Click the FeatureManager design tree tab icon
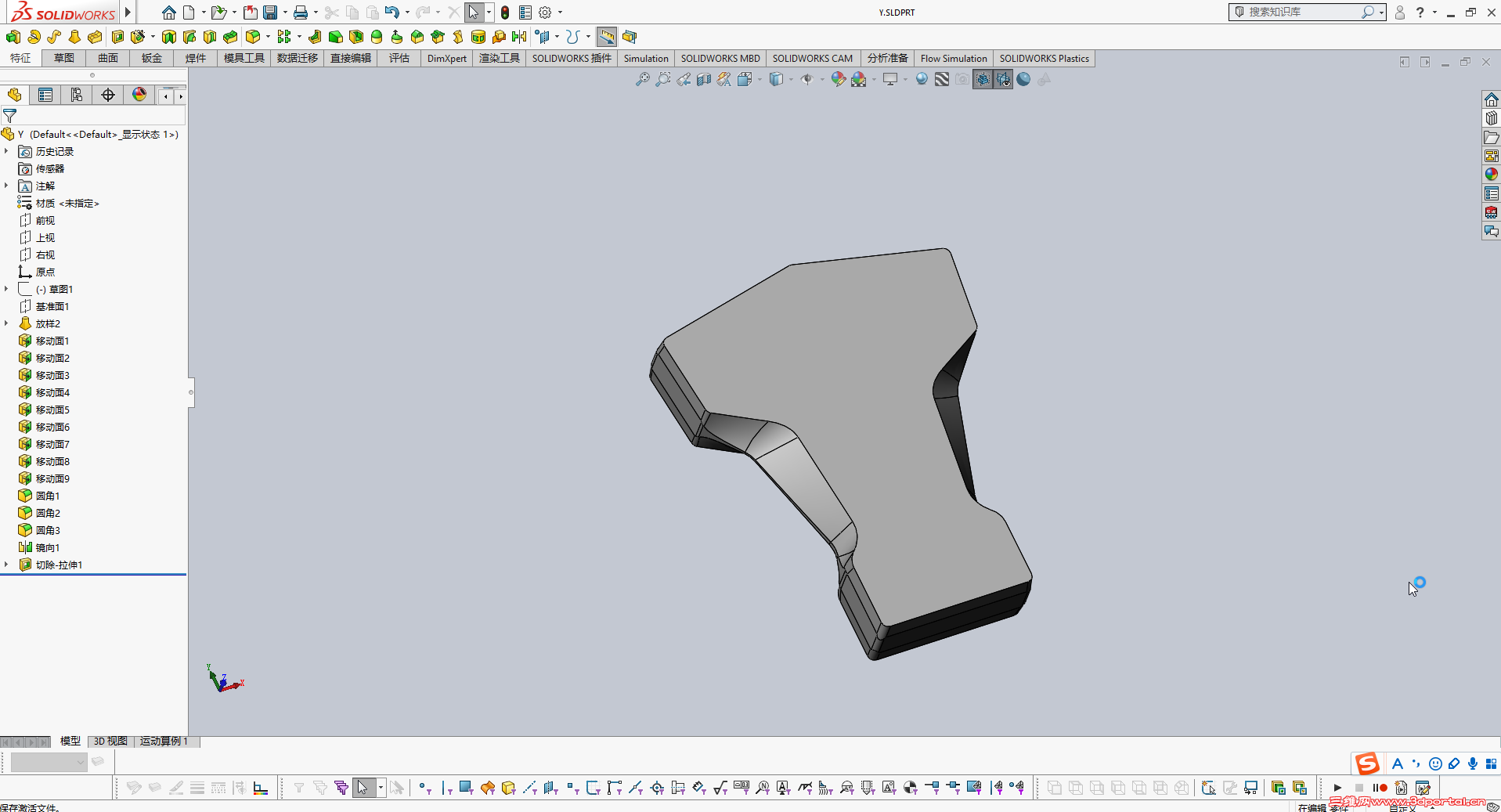 14,95
